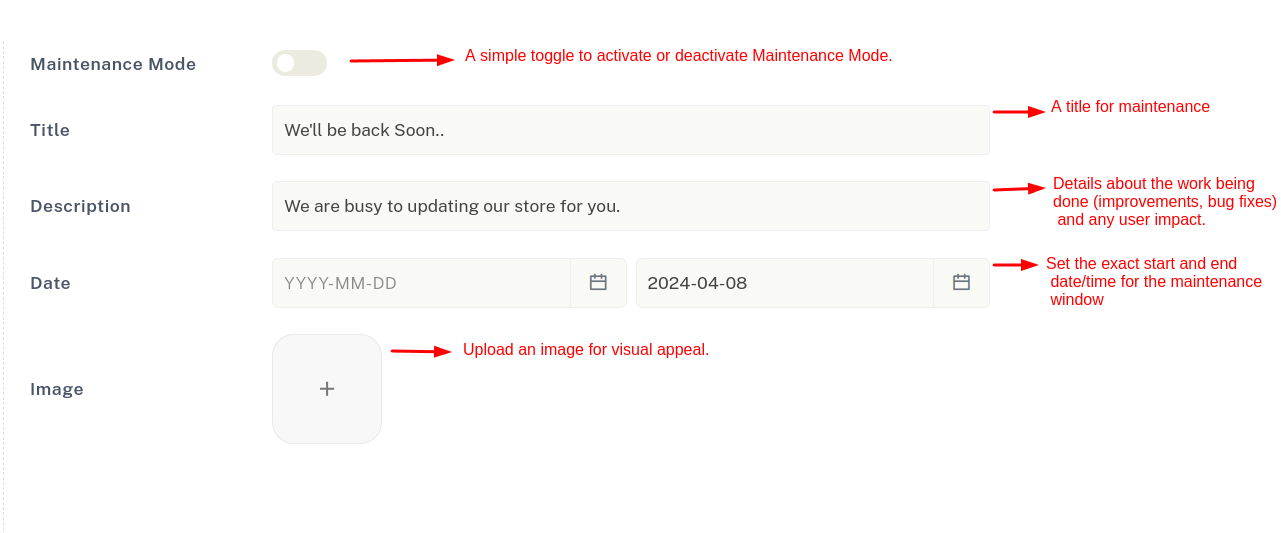The image size is (1281, 533).
Task: Click the red arrow pointing from Title field
Action: [x=1018, y=112]
